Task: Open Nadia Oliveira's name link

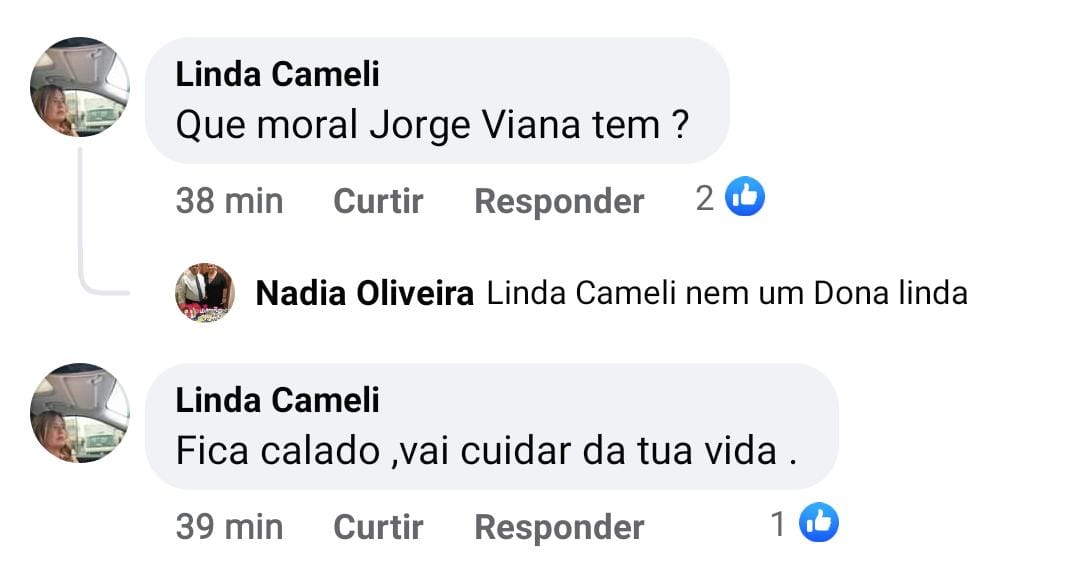Action: coord(365,294)
